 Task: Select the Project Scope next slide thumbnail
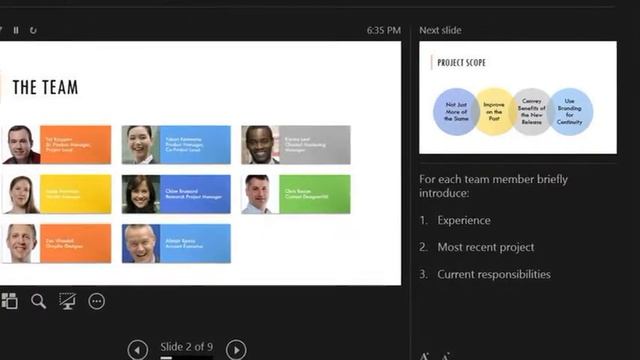[x=518, y=97]
